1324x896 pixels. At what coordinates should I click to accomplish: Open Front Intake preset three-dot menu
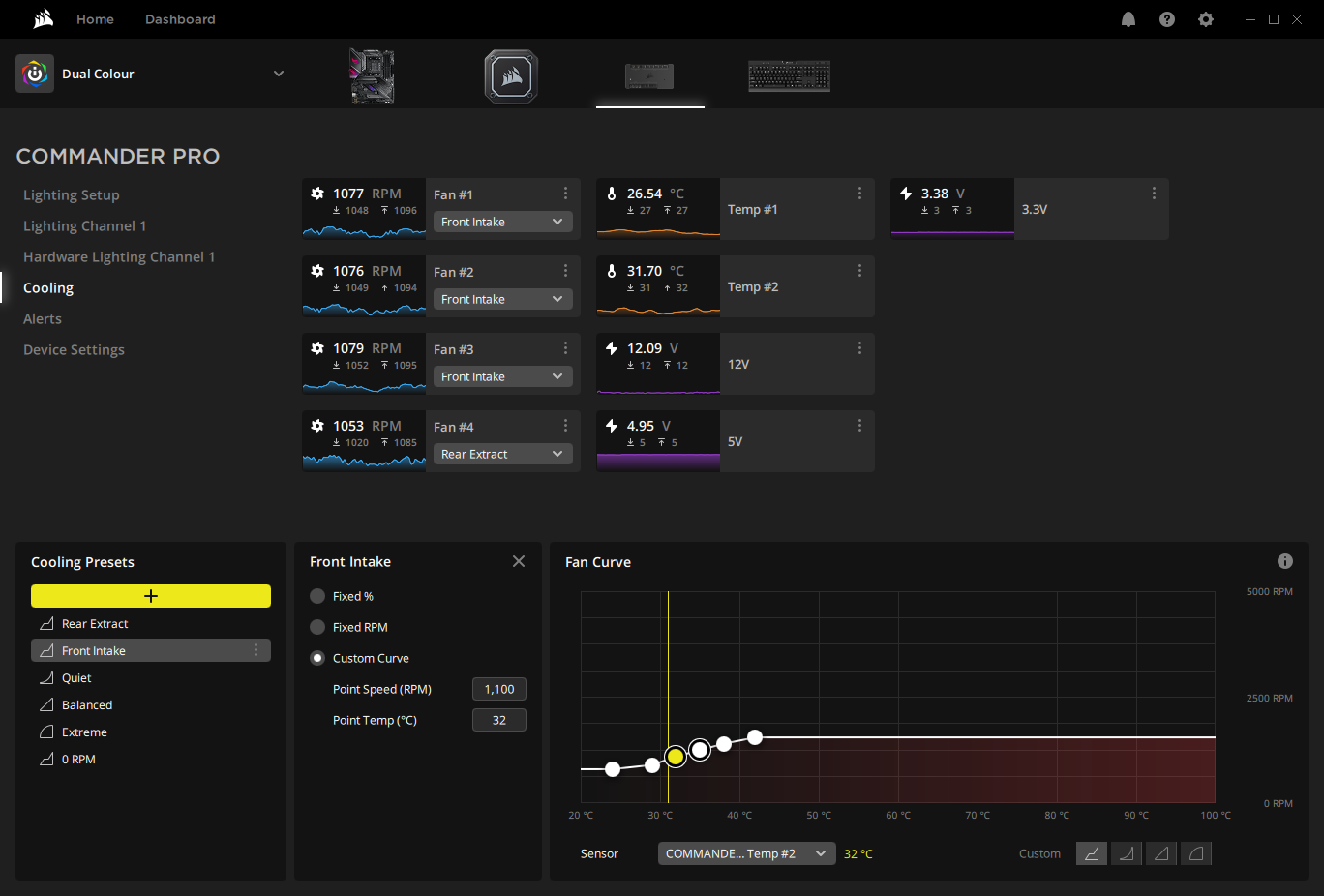pyautogui.click(x=256, y=650)
